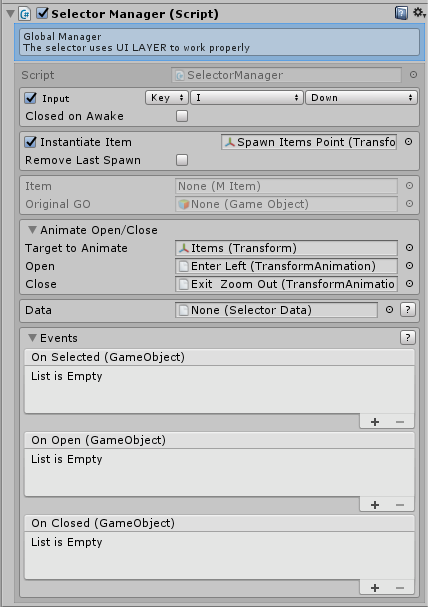Disable the Selector Manager script checkbox
The width and height of the screenshot is (428, 607).
tap(42, 14)
